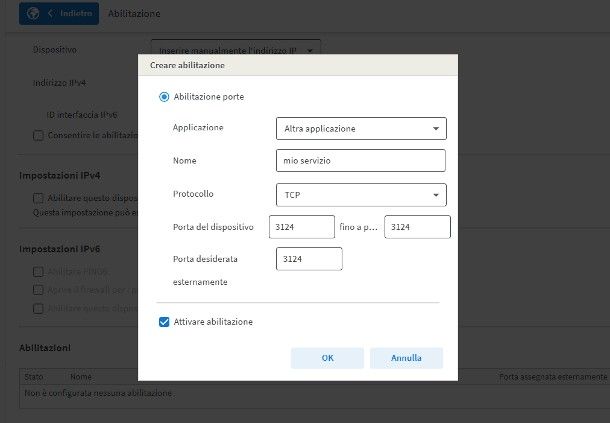This screenshot has width=610, height=423.
Task: Expand the Protocollo TCP dropdown
Action: (x=360, y=194)
